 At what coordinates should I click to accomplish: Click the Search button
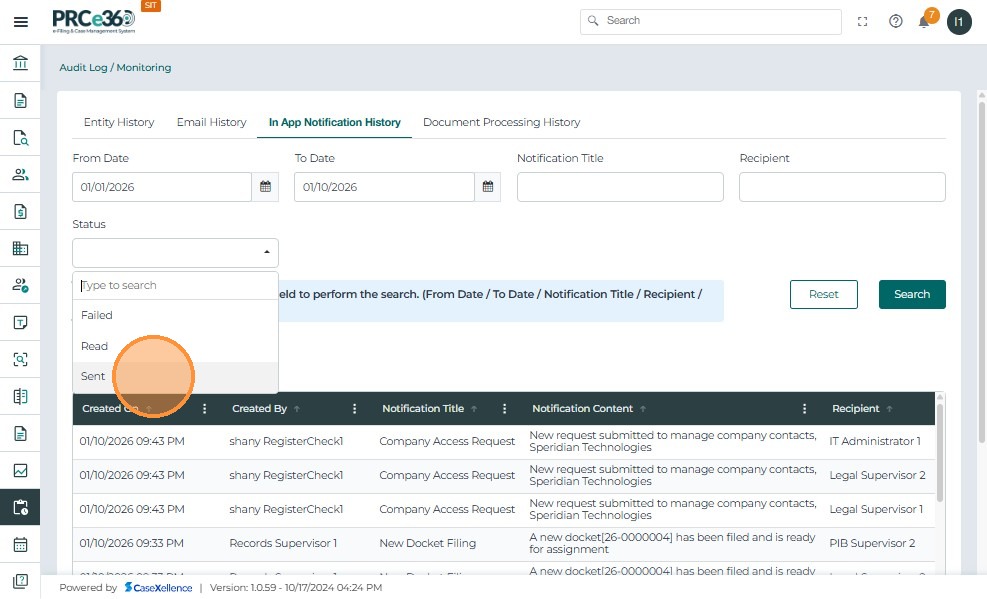pos(911,294)
